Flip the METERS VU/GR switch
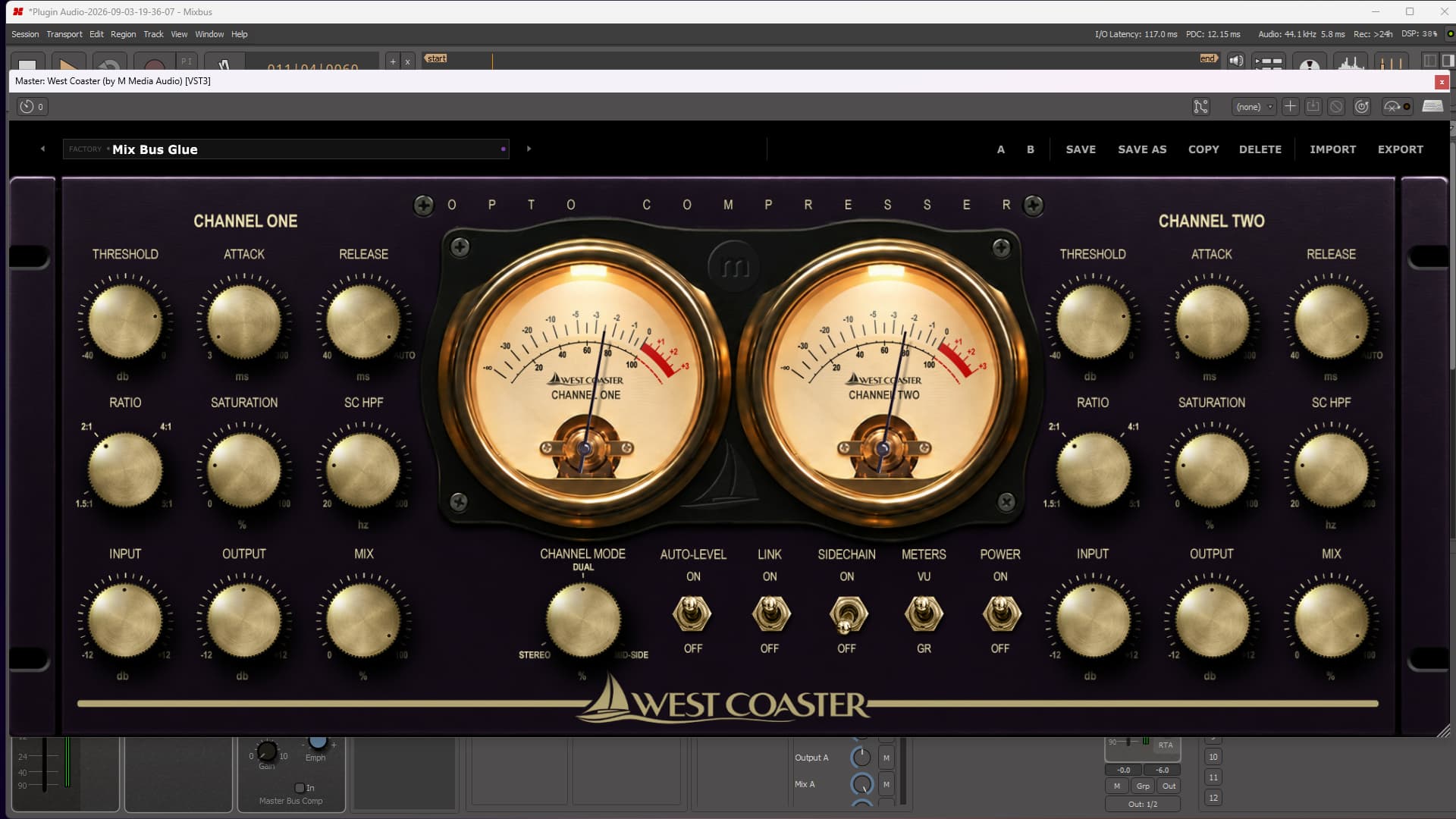1456x819 pixels. 924,613
